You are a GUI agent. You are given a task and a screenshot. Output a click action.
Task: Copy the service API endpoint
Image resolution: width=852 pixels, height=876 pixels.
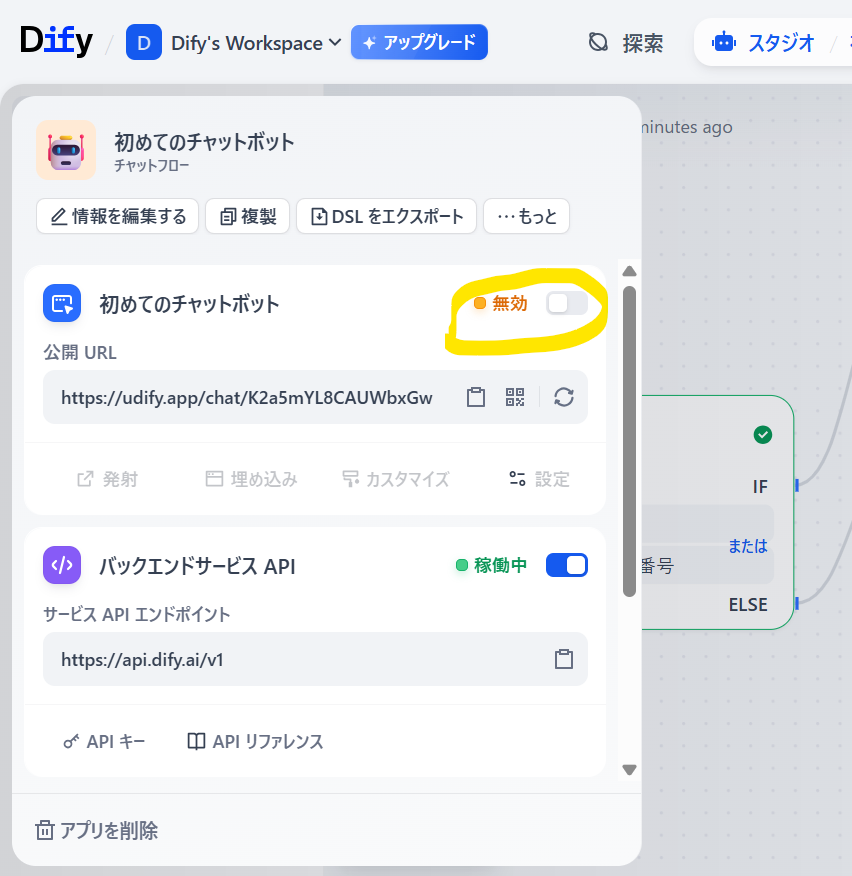(x=564, y=659)
